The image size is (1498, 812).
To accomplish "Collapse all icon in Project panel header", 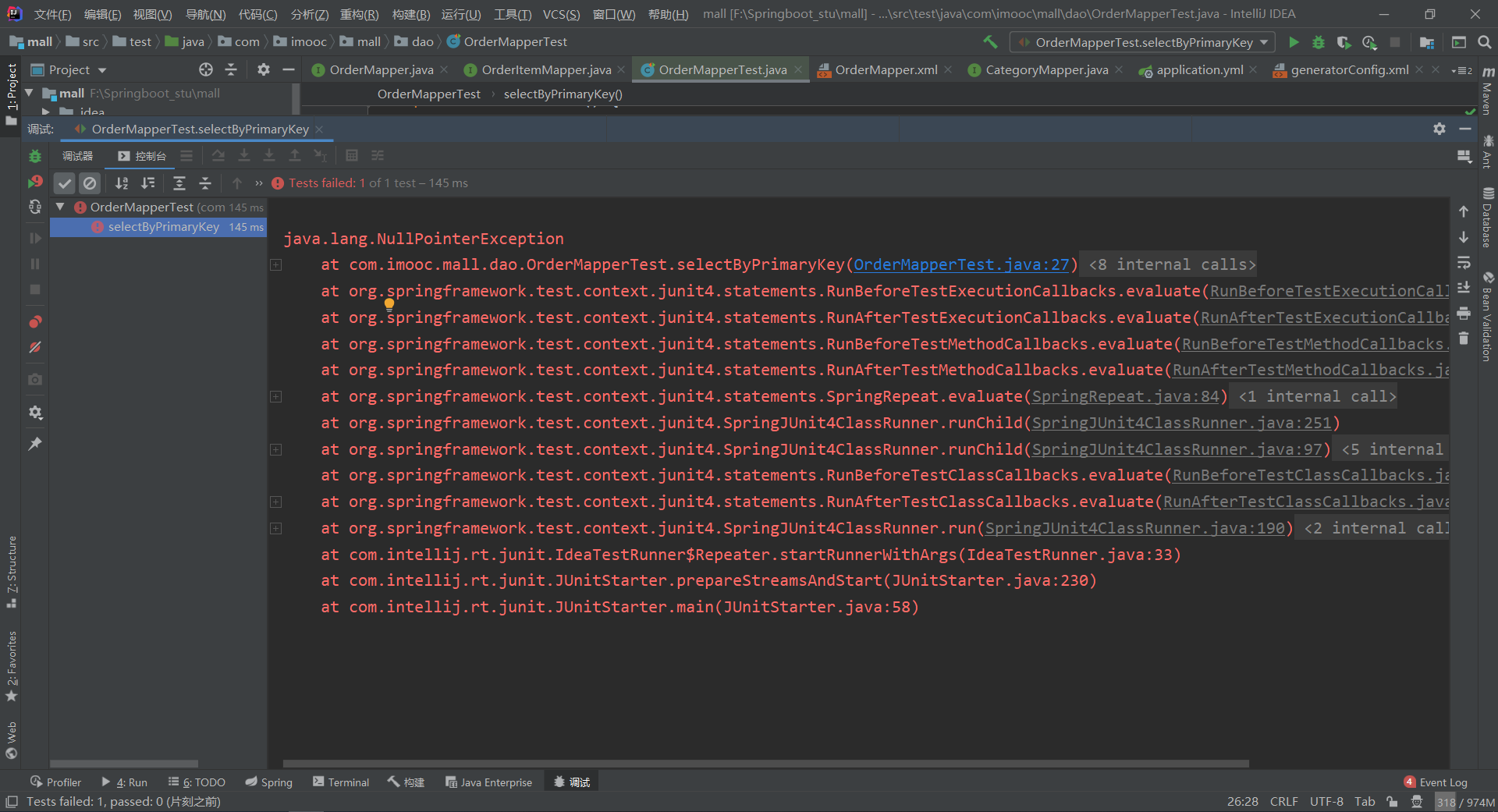I will (x=231, y=69).
